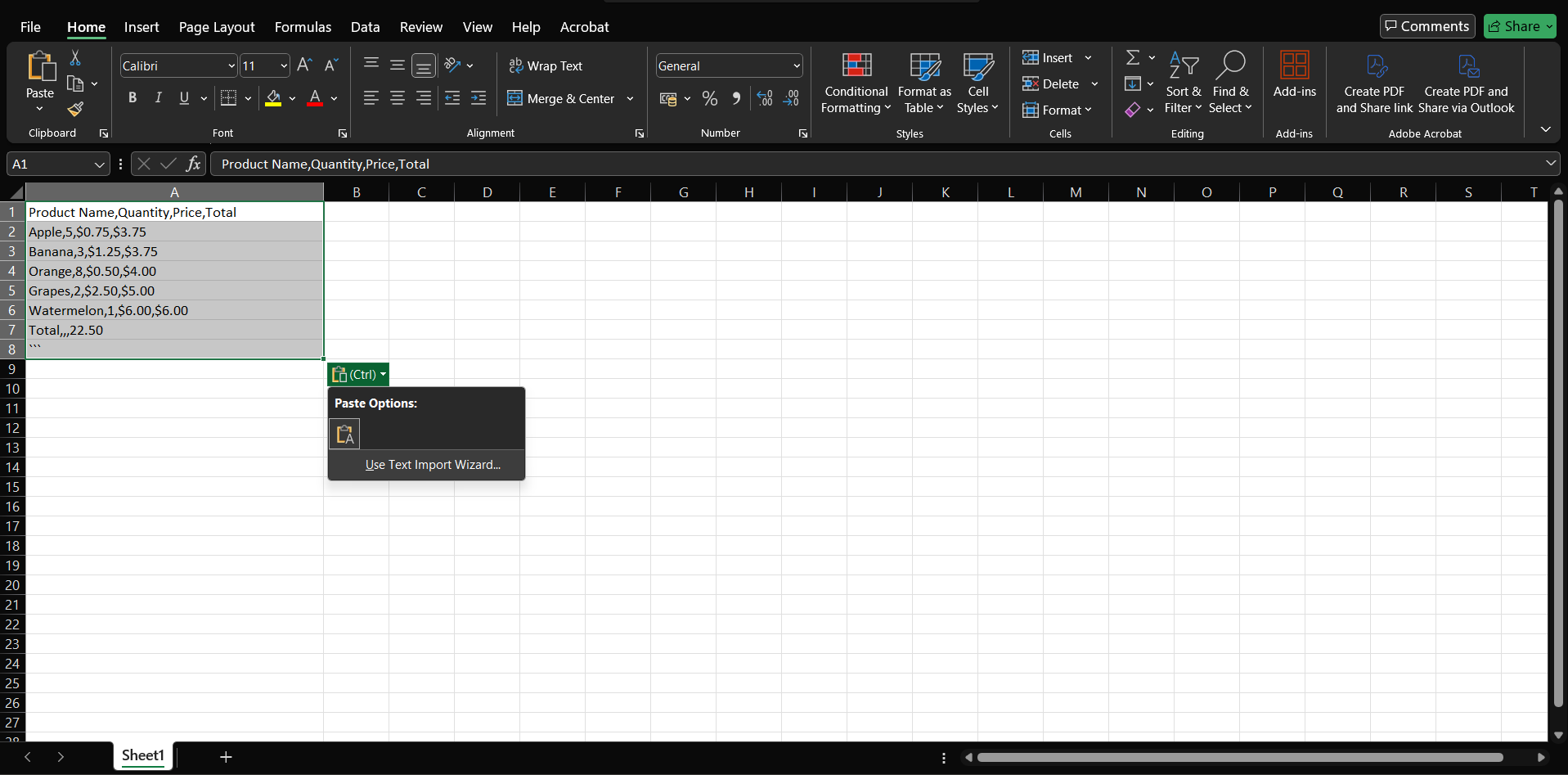
Task: Click the Format Painter icon
Action: point(75,109)
